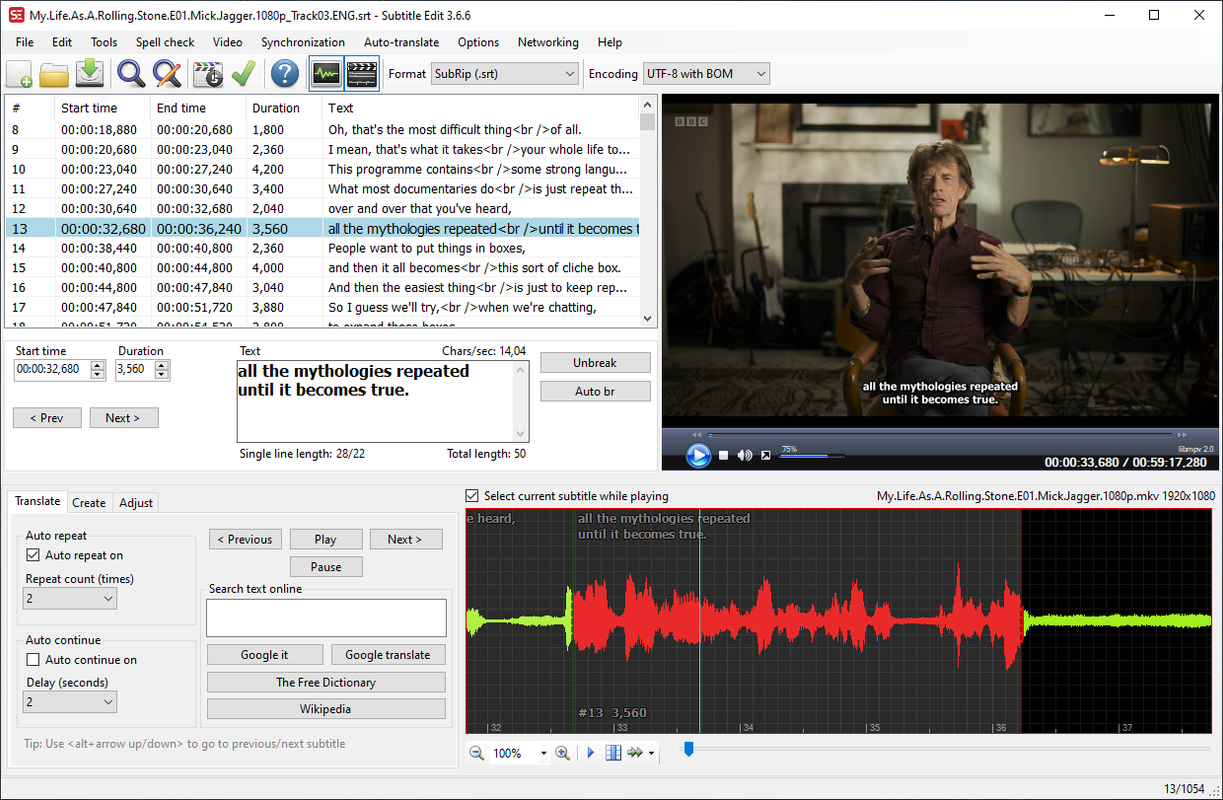This screenshot has width=1223, height=800.
Task: Click the Next > button beside Prev
Action: pos(123,418)
